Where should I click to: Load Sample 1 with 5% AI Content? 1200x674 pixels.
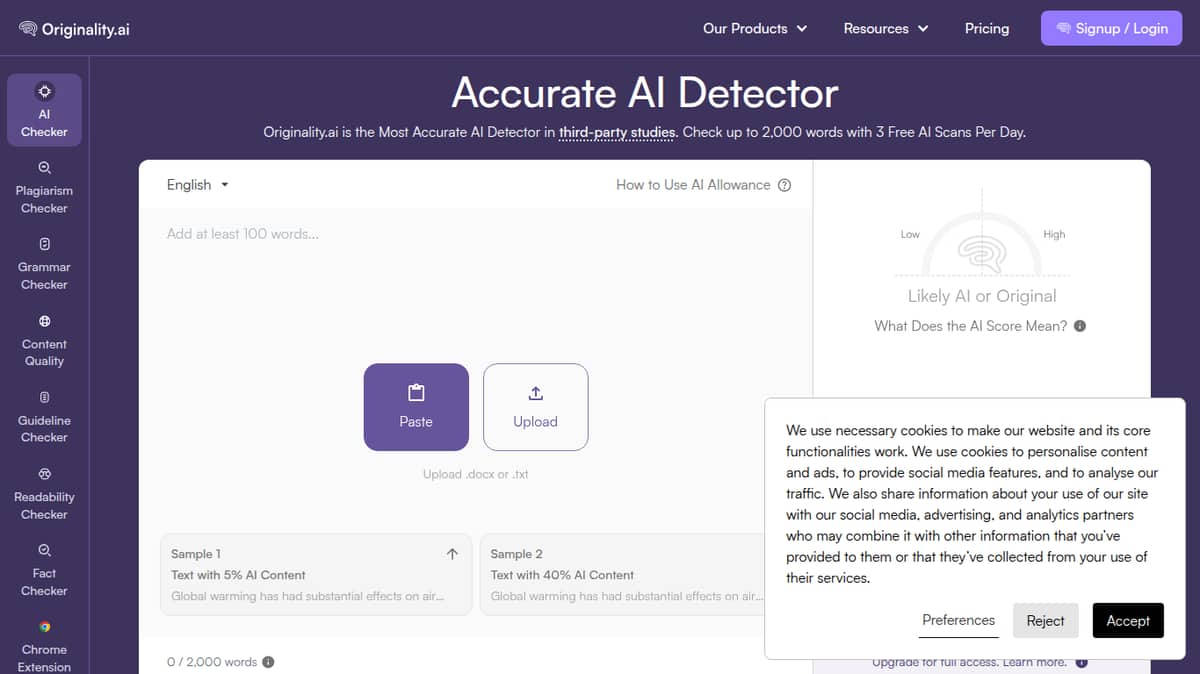pyautogui.click(x=316, y=574)
